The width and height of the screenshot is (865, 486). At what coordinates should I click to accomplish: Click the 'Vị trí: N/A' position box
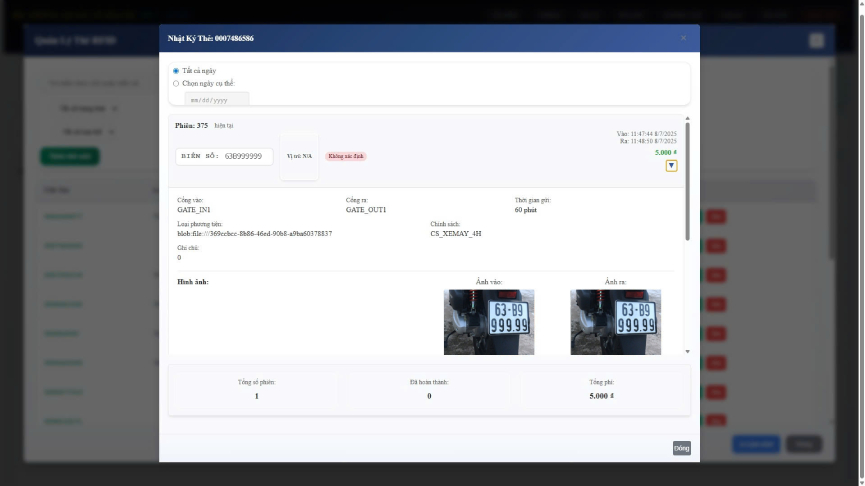299,156
